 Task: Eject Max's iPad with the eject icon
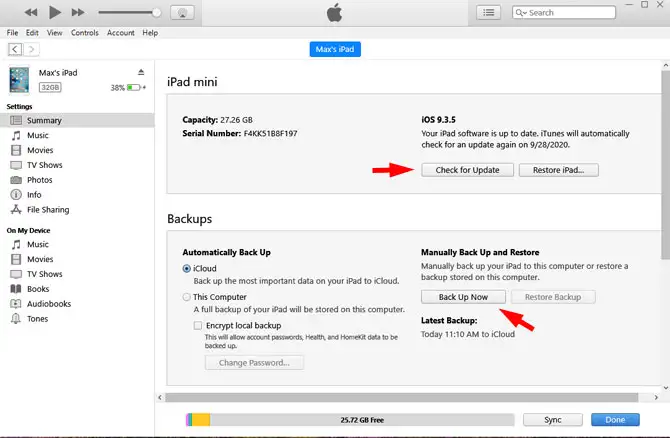pos(141,72)
